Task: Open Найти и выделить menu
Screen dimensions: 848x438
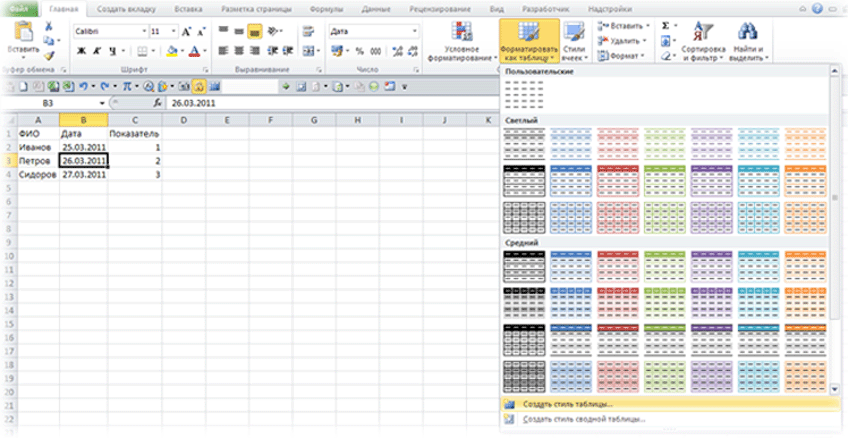Action: pyautogui.click(x=749, y=41)
